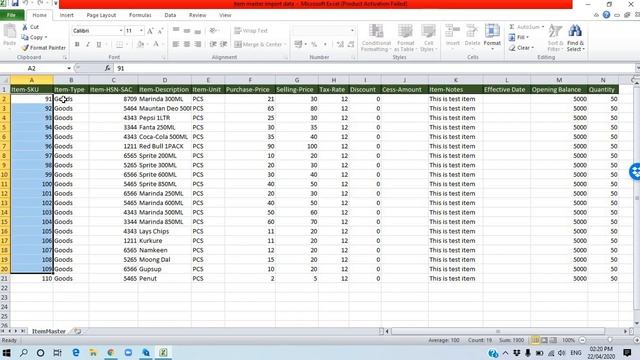
Task: Open Sort & Filter options
Action: click(555, 38)
